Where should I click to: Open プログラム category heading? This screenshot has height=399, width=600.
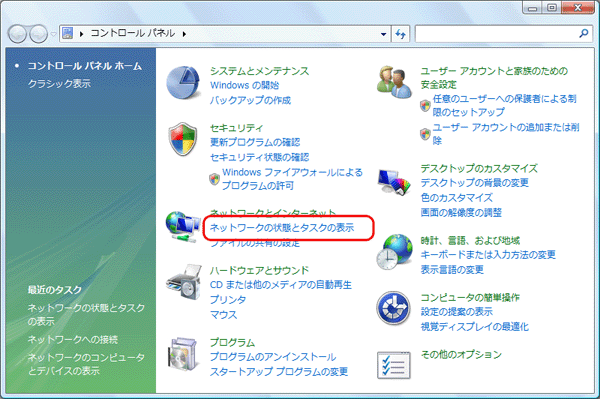coord(232,342)
